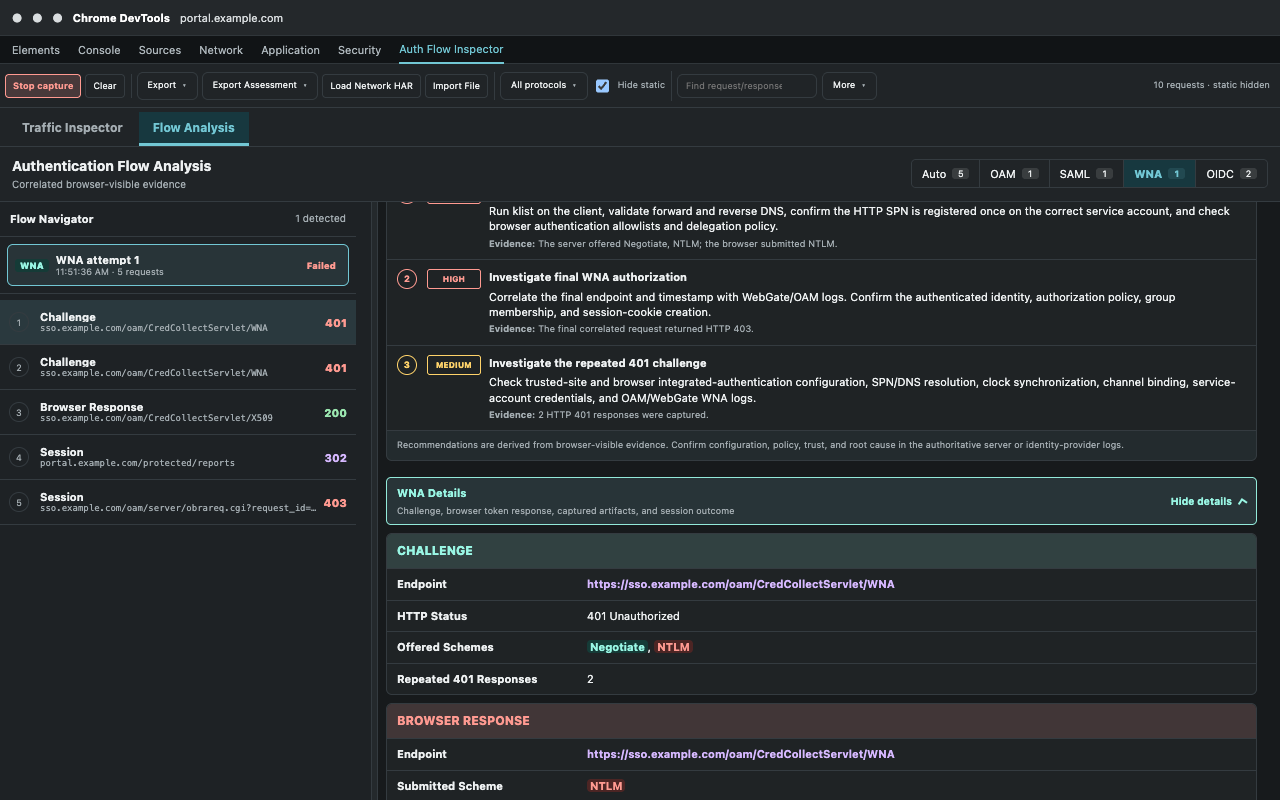1280x800 pixels.
Task: Open the Sources DevTools tab
Action: tap(160, 50)
